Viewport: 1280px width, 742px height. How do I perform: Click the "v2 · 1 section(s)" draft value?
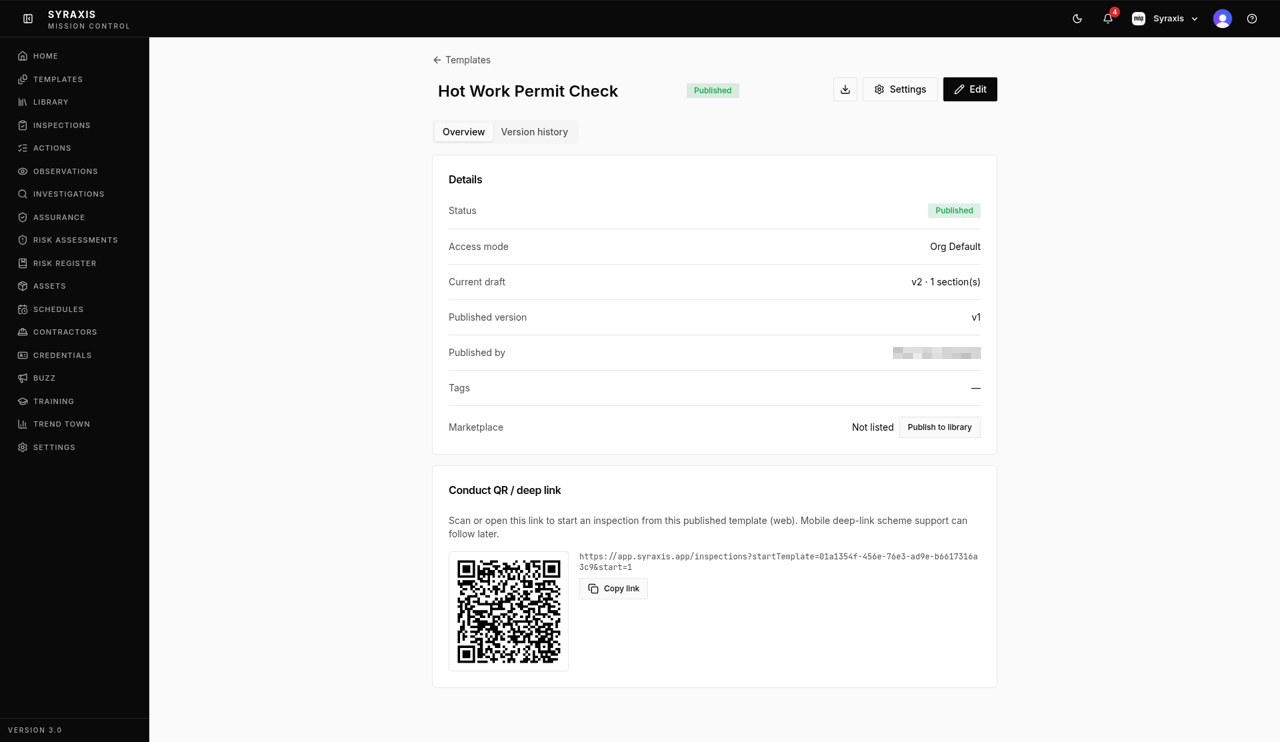pyautogui.click(x=946, y=282)
